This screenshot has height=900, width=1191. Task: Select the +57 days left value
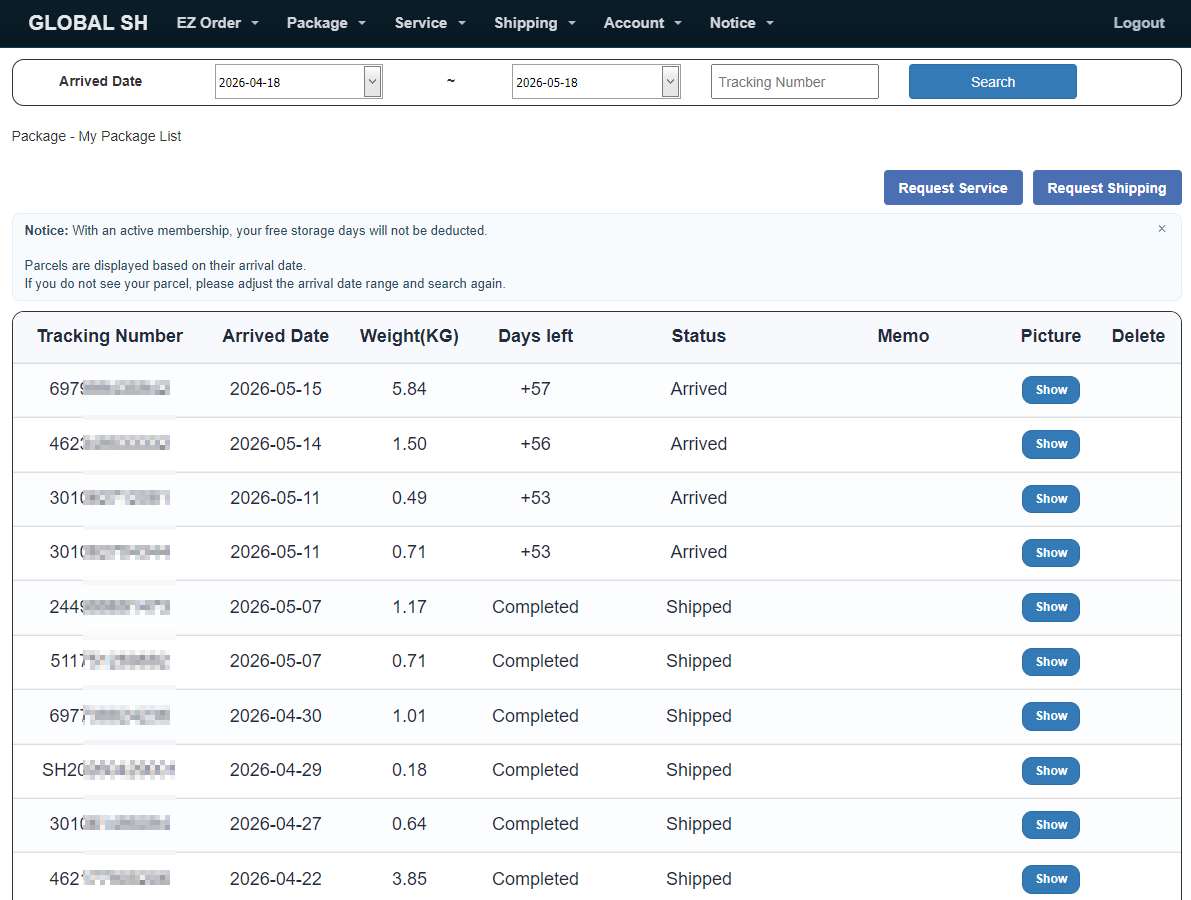click(x=535, y=389)
